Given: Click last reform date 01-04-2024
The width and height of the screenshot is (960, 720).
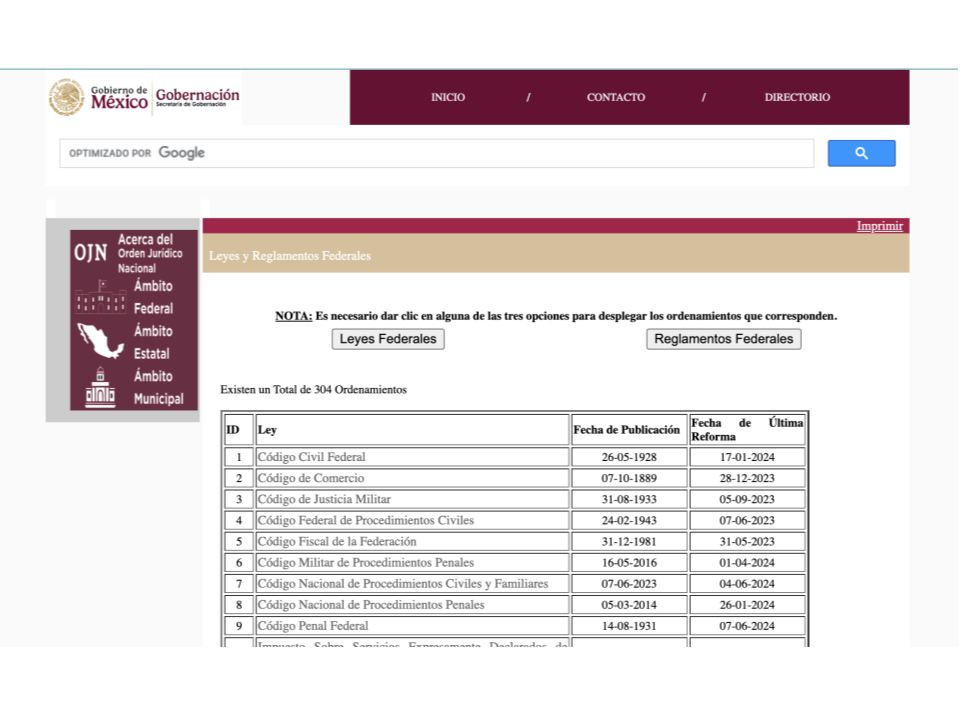Looking at the screenshot, I should click(747, 563).
